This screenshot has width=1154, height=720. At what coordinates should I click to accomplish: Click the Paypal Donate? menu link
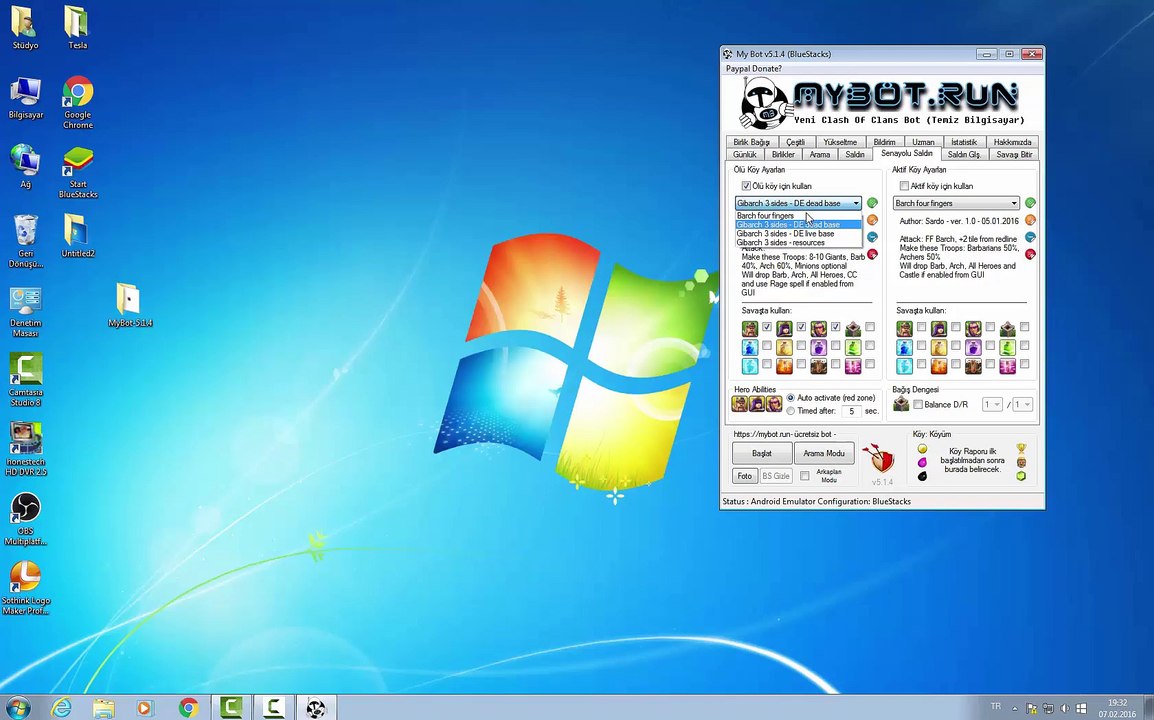(x=754, y=68)
